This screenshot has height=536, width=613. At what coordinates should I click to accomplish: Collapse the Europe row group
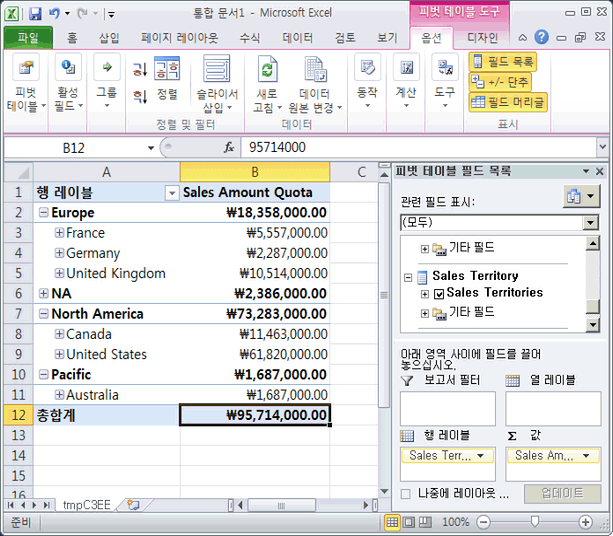[44, 212]
